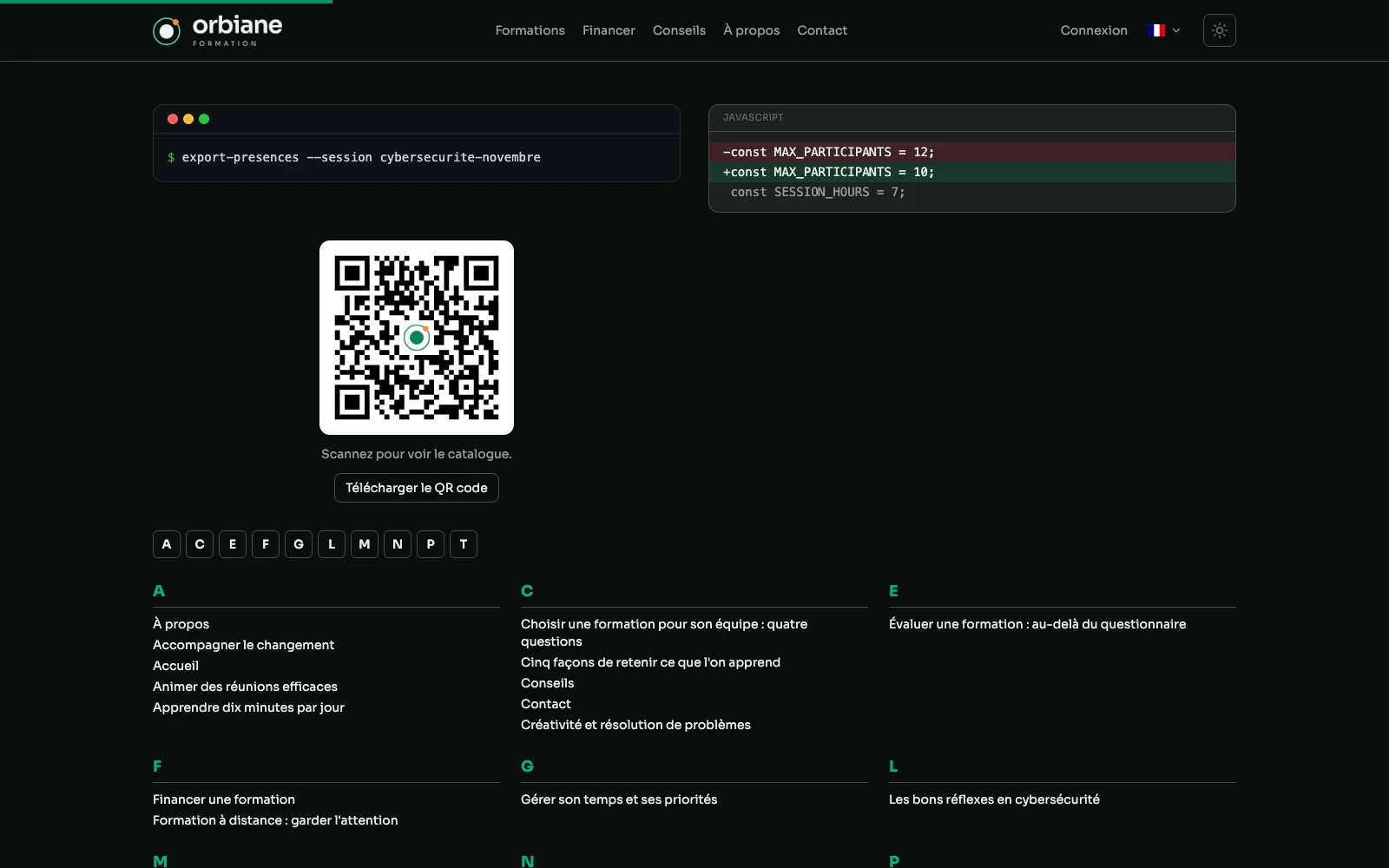Jump to letter M in index
The width and height of the screenshot is (1389, 868).
(x=365, y=544)
